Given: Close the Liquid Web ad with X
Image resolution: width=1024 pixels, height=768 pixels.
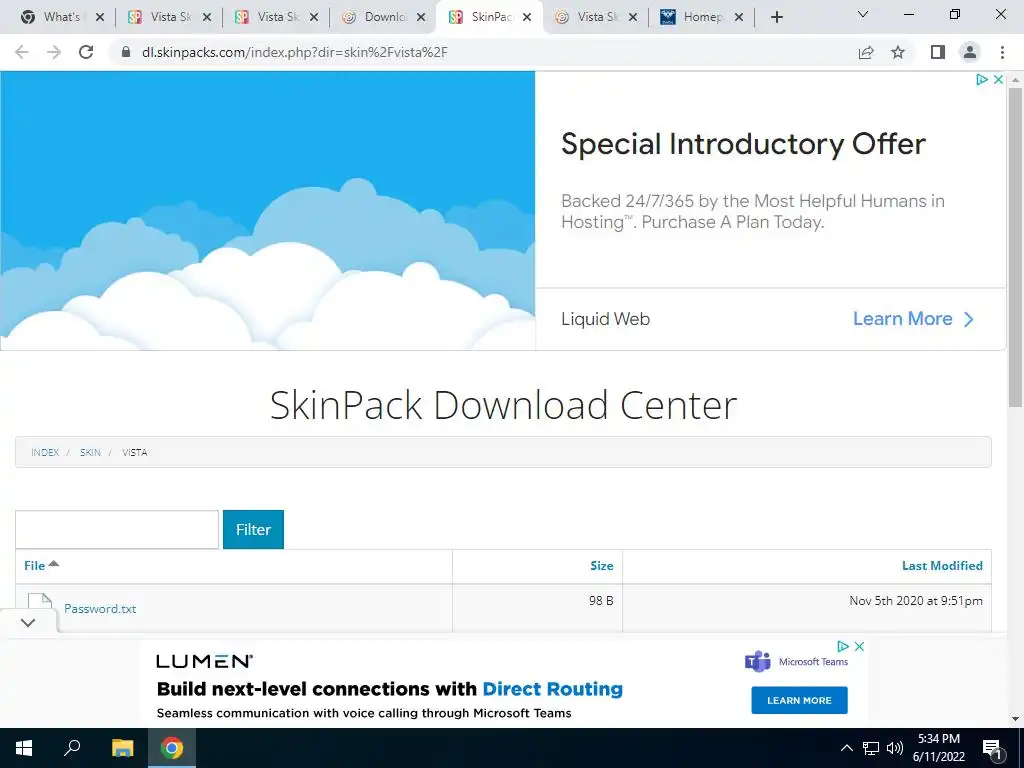Looking at the screenshot, I should click(998, 80).
